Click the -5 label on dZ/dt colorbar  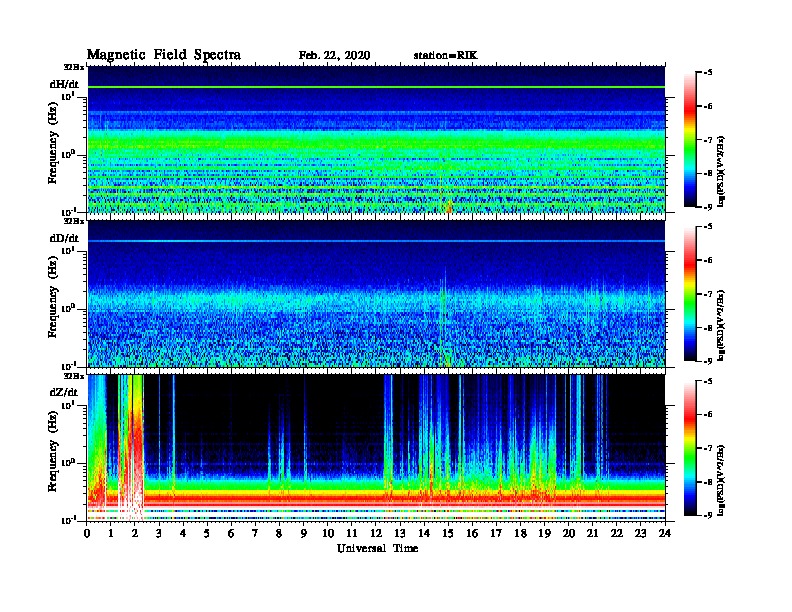(708, 381)
